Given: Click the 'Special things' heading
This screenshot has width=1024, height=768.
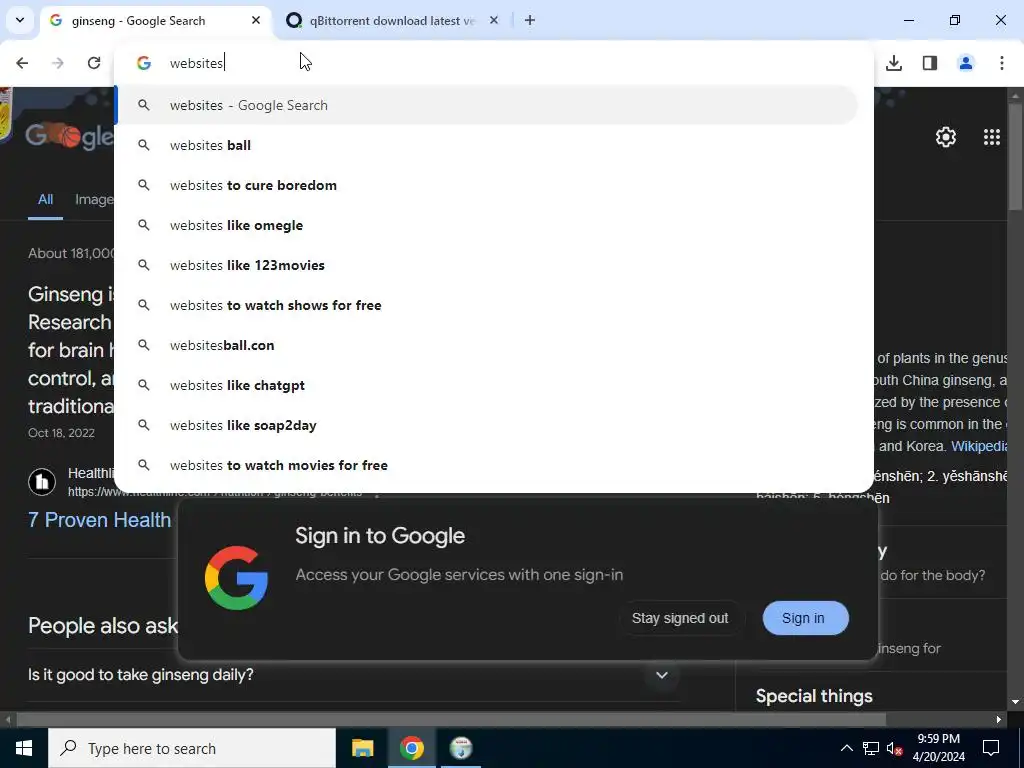Looking at the screenshot, I should [814, 696].
